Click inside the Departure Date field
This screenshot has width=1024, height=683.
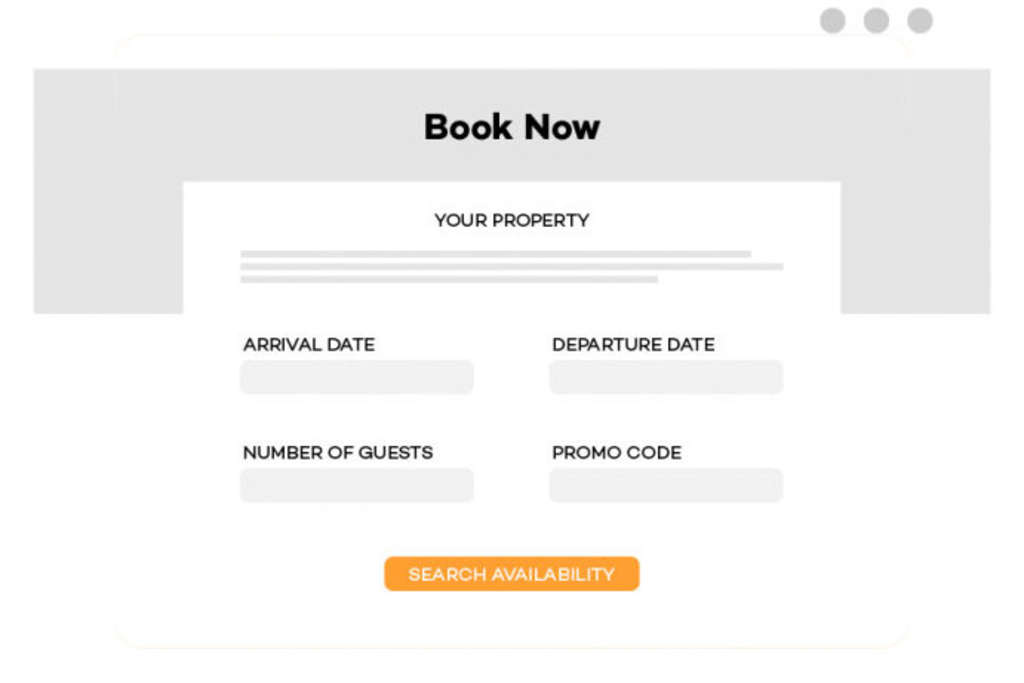click(x=665, y=377)
